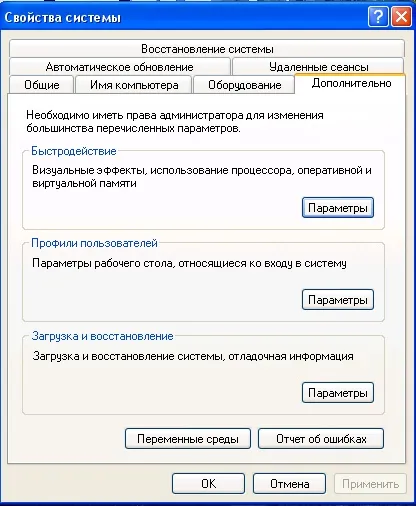This screenshot has width=416, height=506.
Task: Select the Удаленные сеансы tab
Action: pos(318,67)
